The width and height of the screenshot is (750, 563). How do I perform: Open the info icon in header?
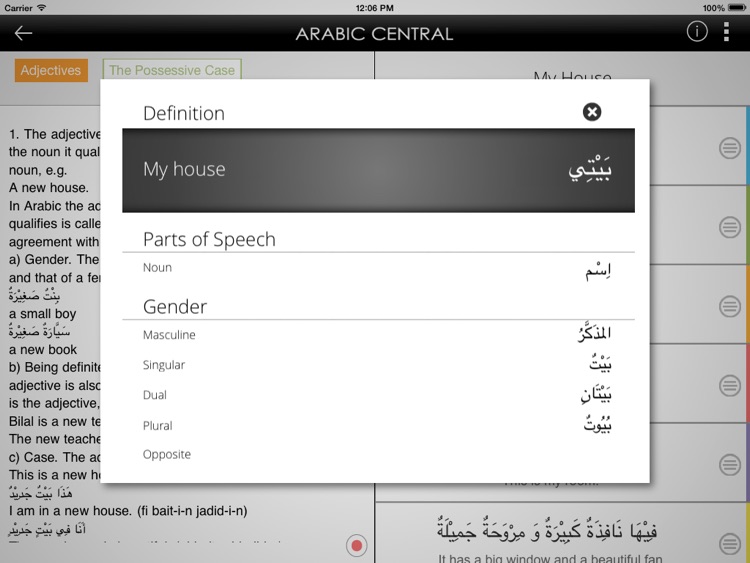pyautogui.click(x=697, y=32)
